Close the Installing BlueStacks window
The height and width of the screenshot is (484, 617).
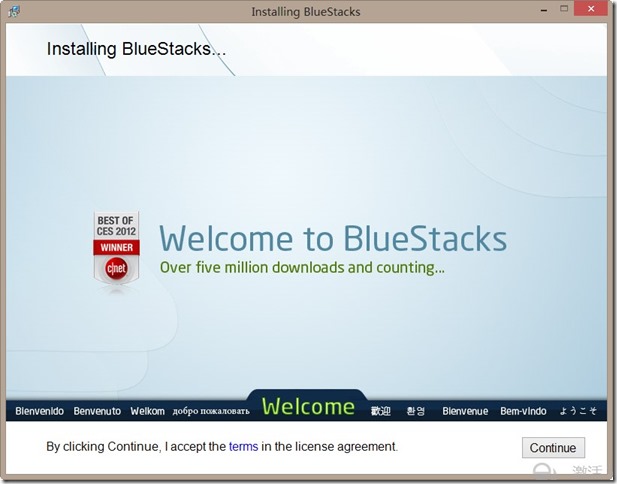[591, 9]
